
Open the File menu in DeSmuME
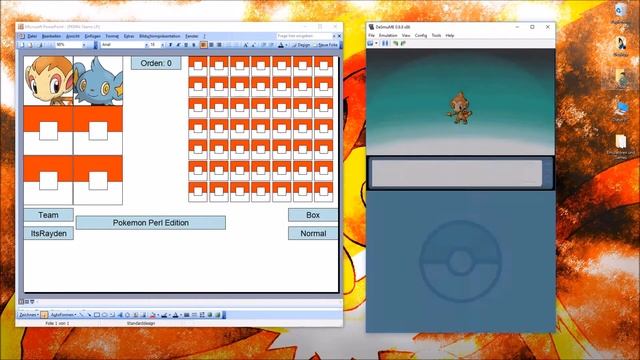pos(371,36)
